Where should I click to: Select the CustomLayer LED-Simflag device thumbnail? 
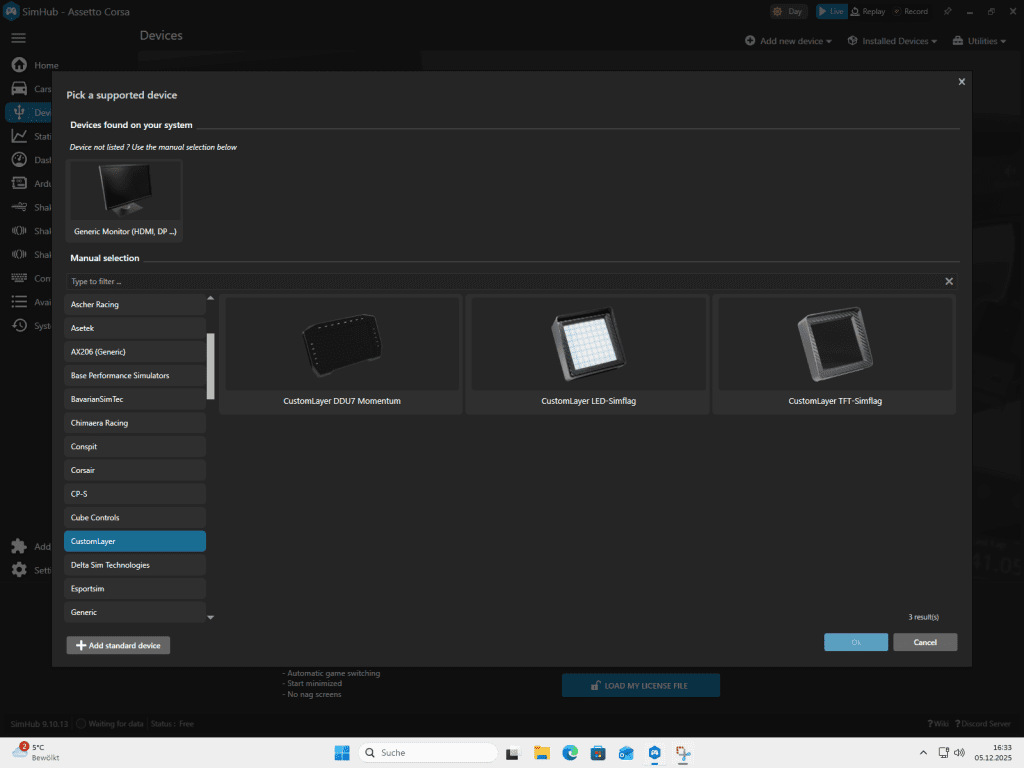pyautogui.click(x=587, y=354)
